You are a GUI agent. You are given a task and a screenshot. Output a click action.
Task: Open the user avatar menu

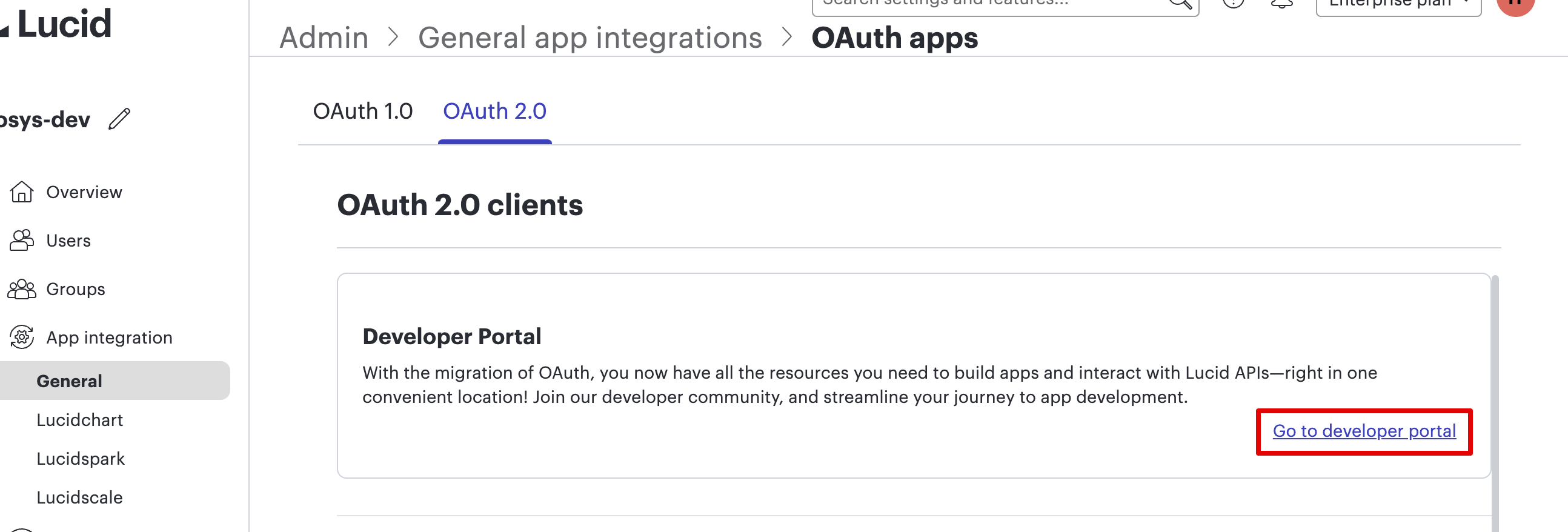(1515, 5)
